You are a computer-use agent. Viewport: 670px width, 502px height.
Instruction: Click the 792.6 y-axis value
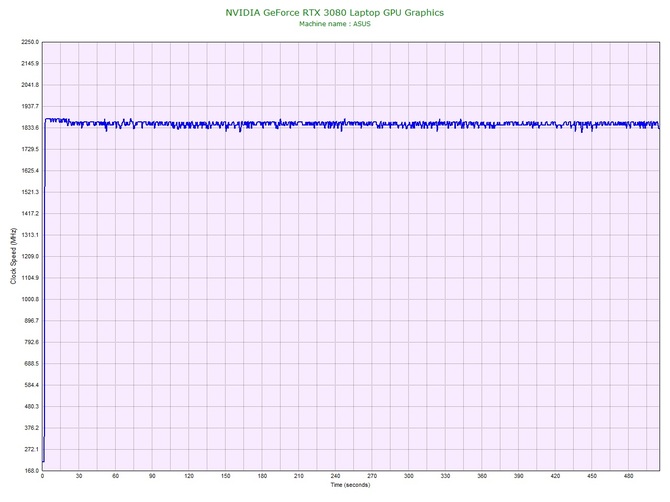tap(31, 342)
